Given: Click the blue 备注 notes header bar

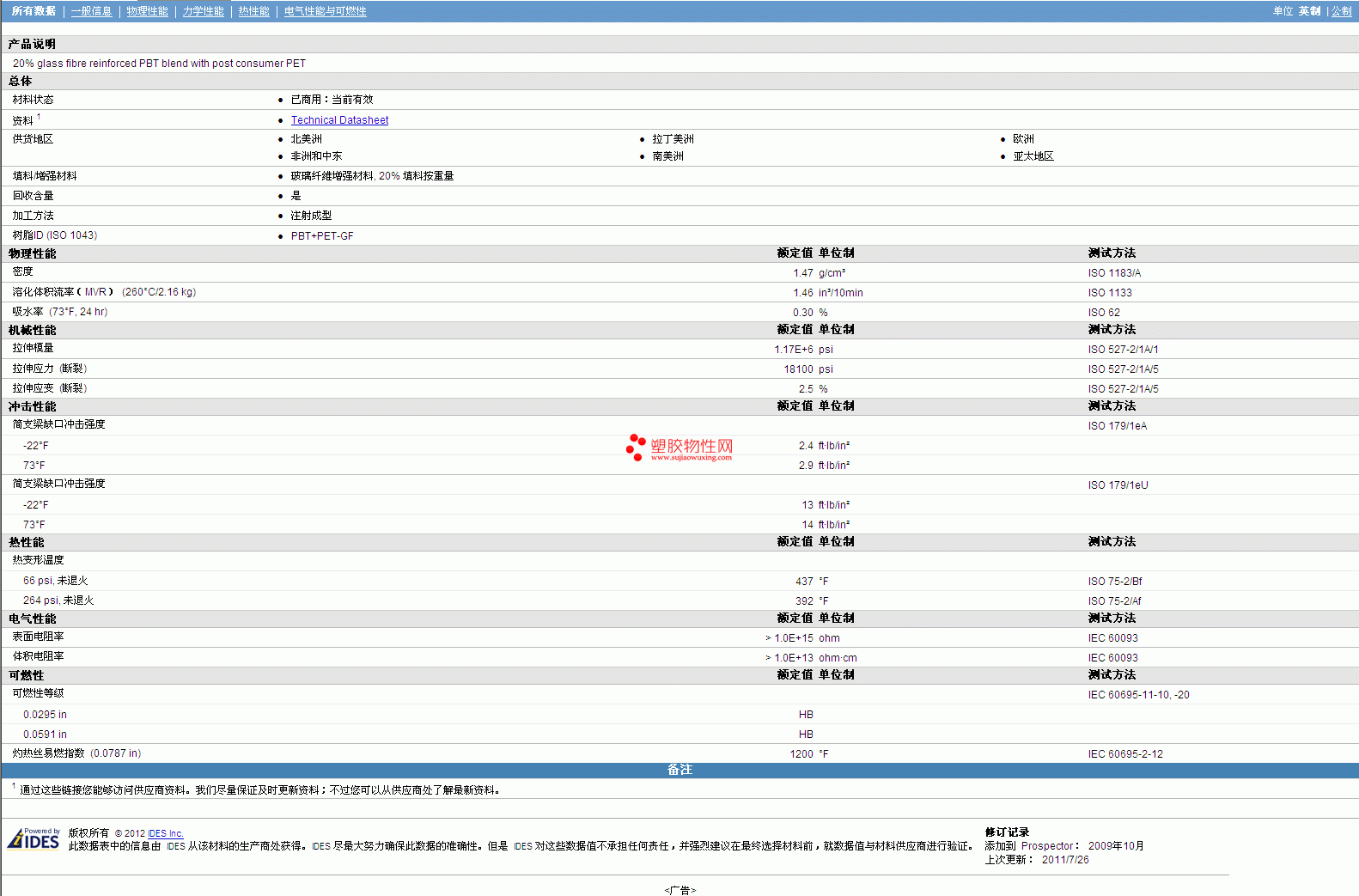Looking at the screenshot, I should [x=679, y=770].
